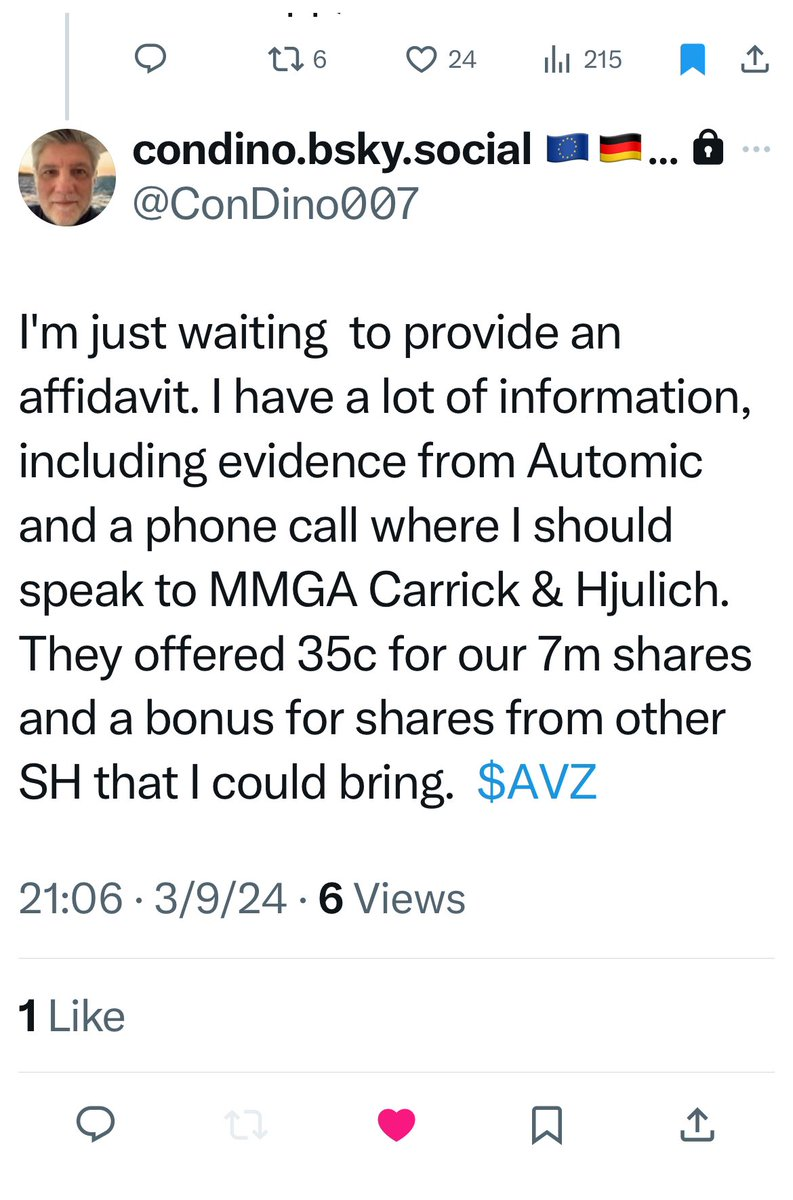Reply to the main tweet at bottom
This screenshot has width=793, height=1200.
[x=96, y=1126]
